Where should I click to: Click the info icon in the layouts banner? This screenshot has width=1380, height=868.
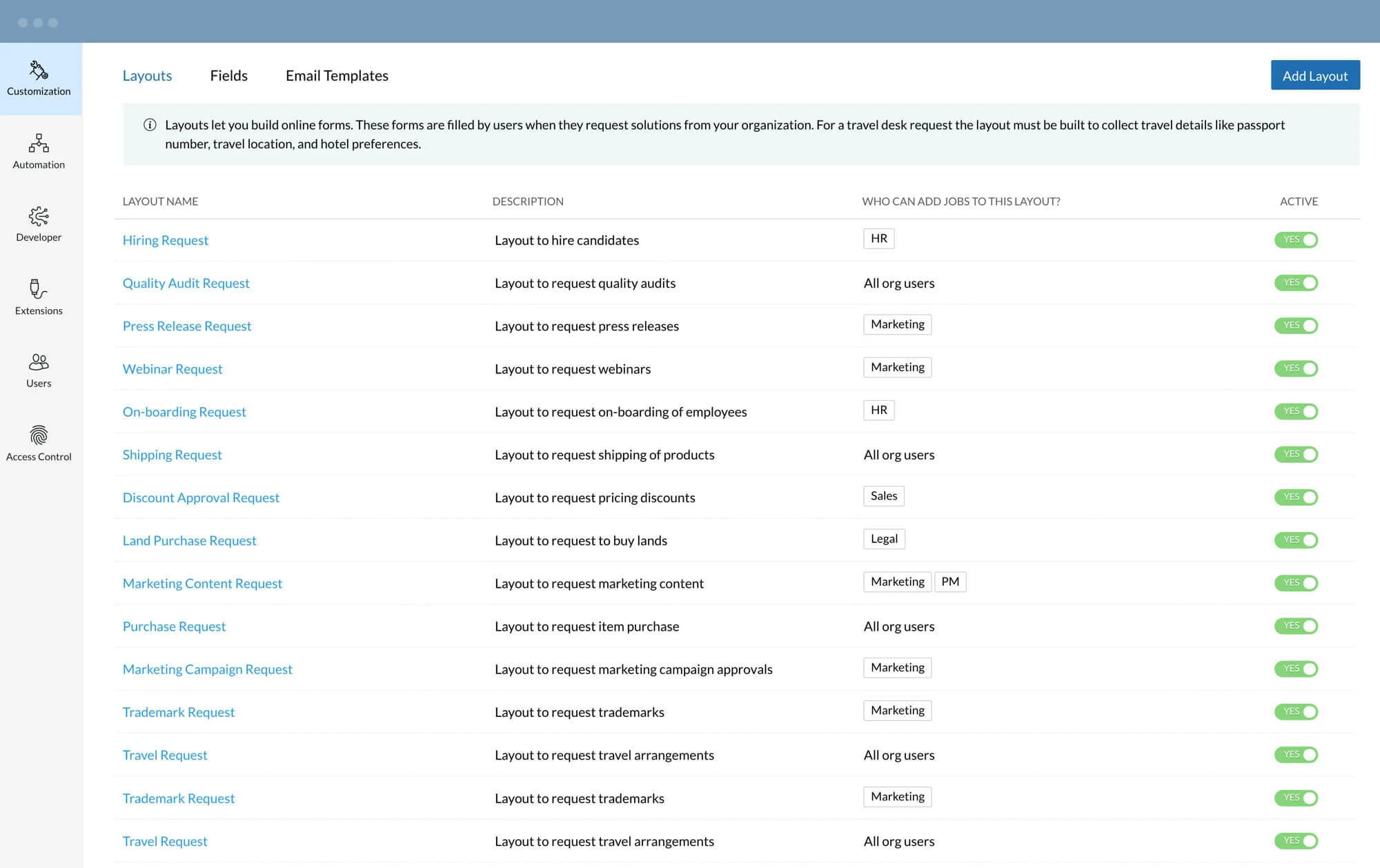150,125
